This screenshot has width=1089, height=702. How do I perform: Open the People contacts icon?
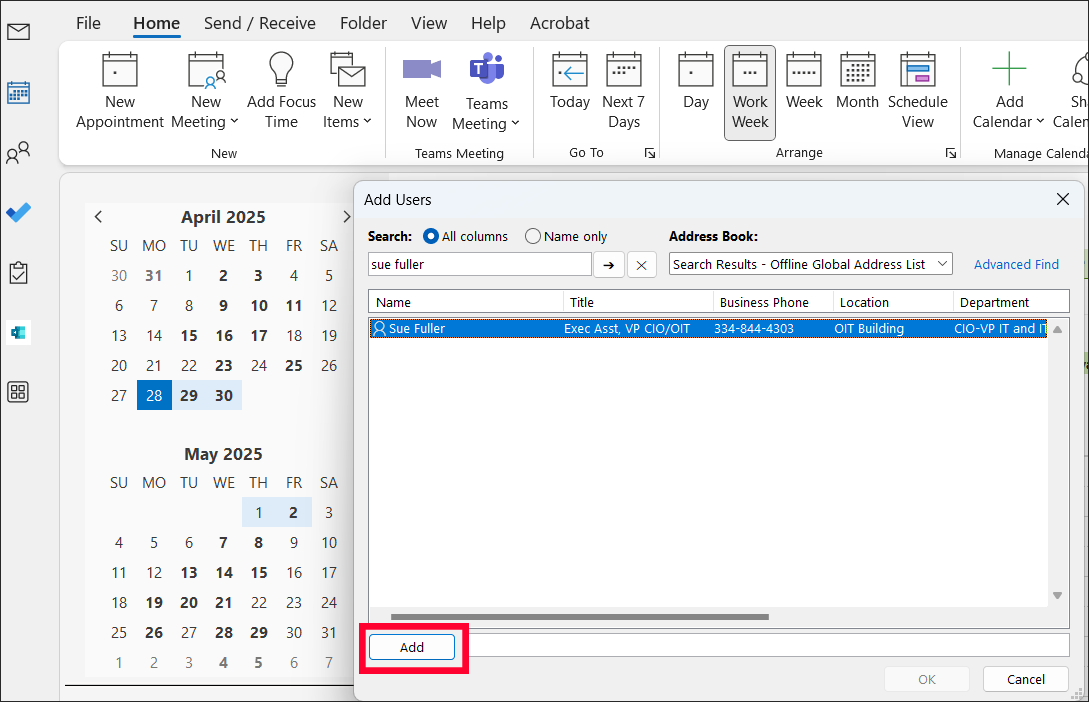tap(18, 152)
